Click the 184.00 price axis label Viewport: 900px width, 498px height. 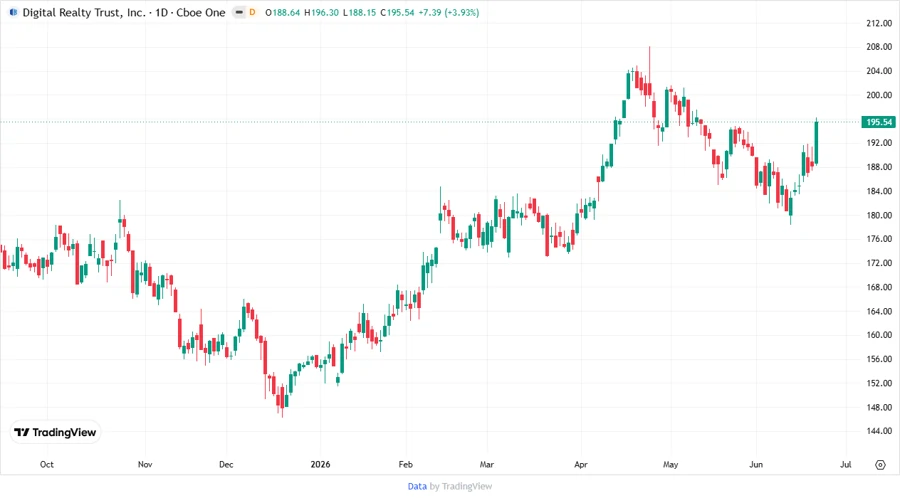click(879, 191)
